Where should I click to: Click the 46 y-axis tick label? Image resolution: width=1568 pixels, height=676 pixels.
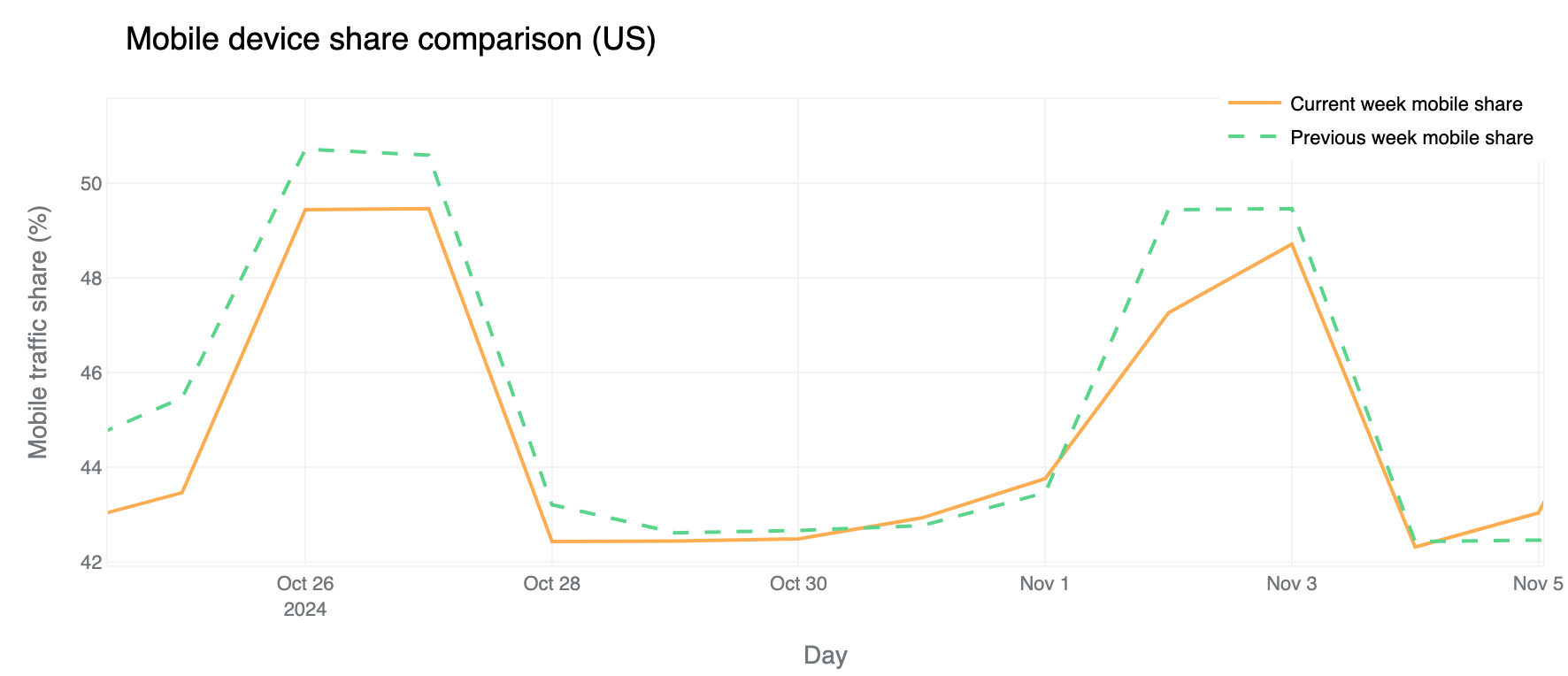pyautogui.click(x=92, y=373)
